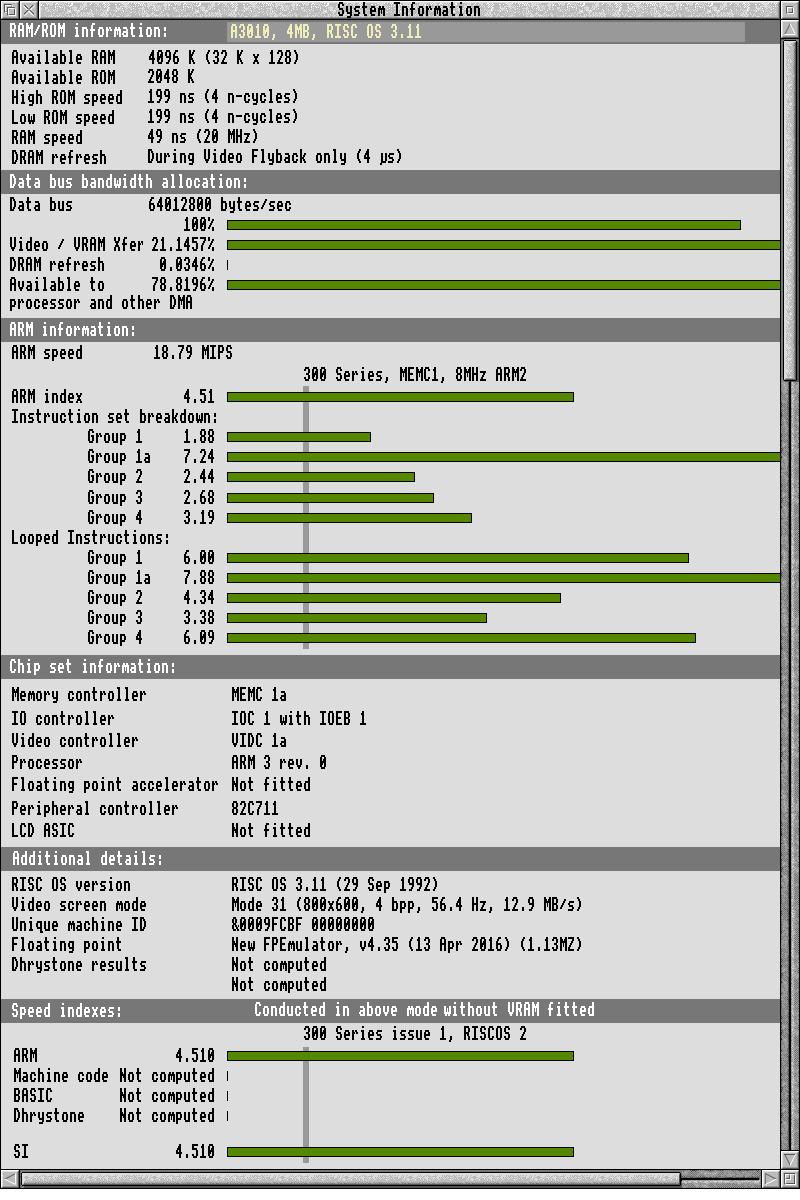Click the vertical scroll up arrow
This screenshot has height=1200, width=800.
(x=790, y=30)
